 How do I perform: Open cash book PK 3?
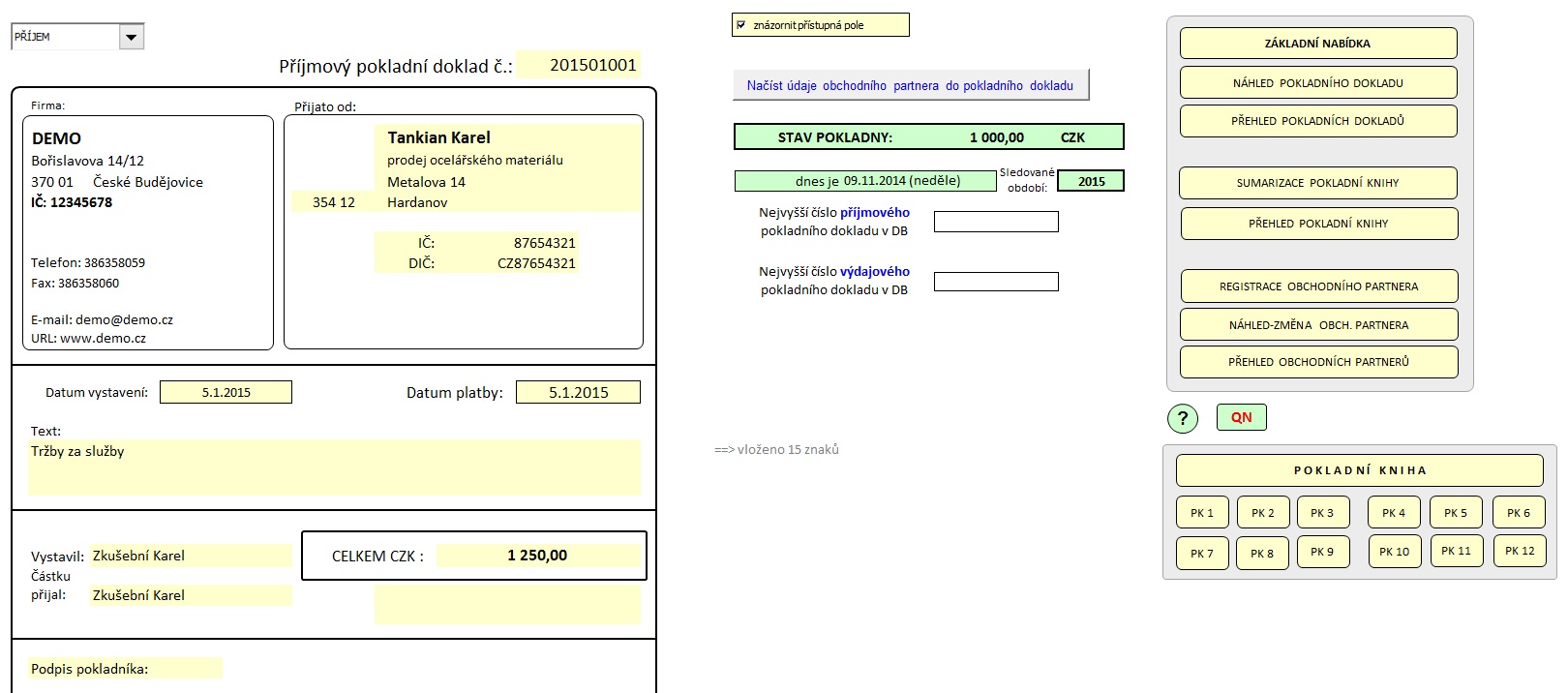(1322, 513)
